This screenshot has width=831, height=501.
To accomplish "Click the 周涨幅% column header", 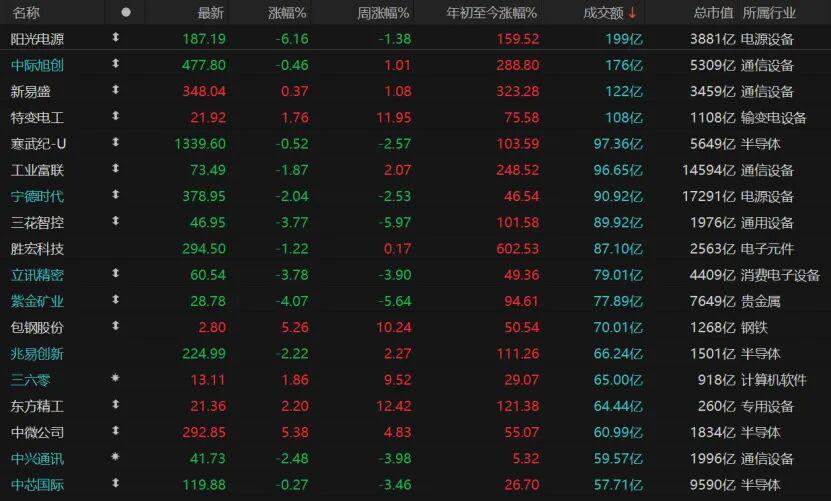I will 383,12.
